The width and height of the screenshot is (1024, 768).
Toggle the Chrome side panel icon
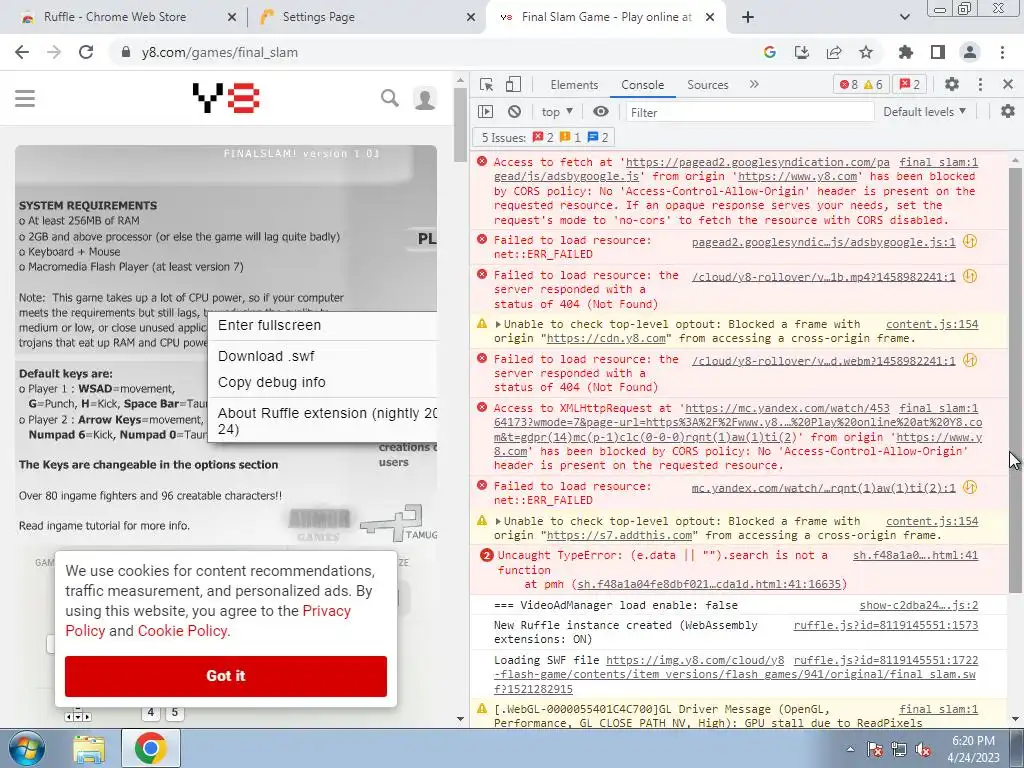938,52
